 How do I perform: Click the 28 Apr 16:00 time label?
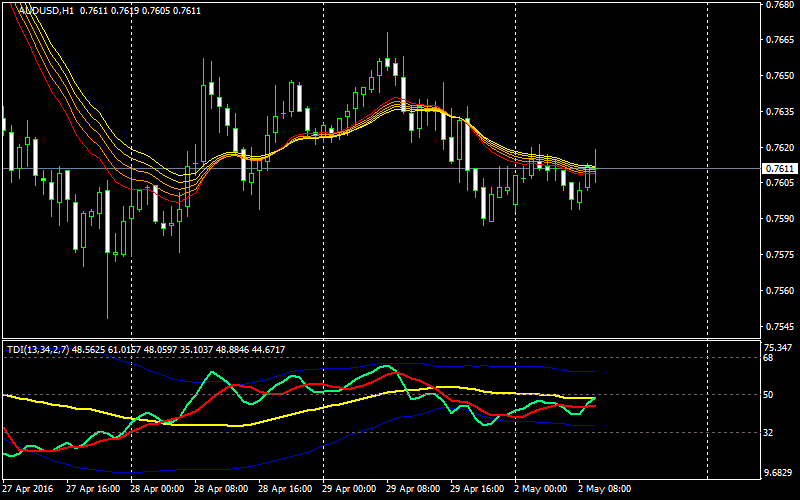point(288,490)
